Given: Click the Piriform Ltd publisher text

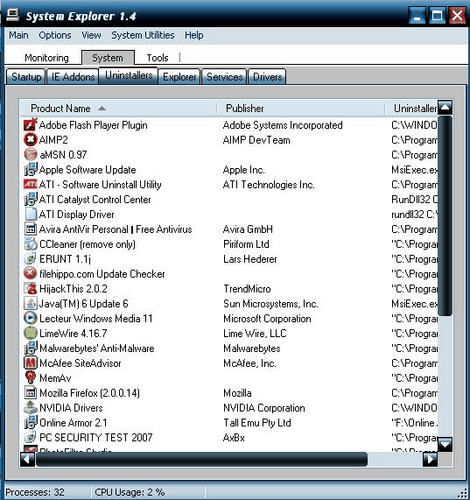Looking at the screenshot, I should pyautogui.click(x=246, y=244).
